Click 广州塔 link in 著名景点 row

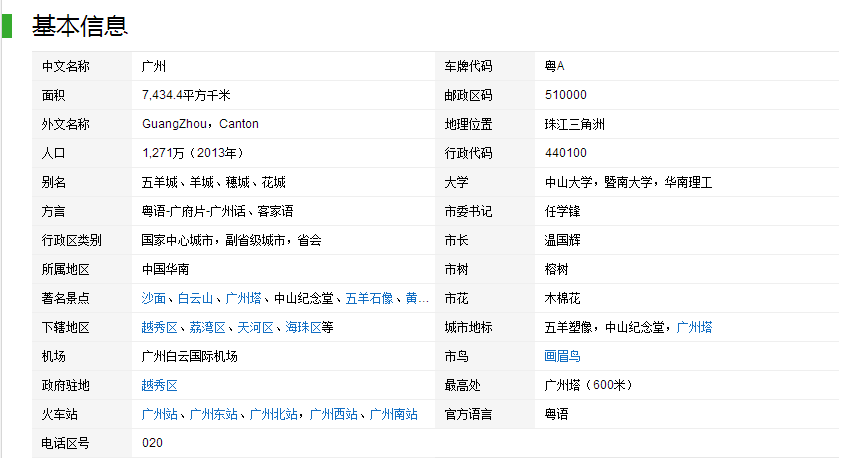pos(244,299)
